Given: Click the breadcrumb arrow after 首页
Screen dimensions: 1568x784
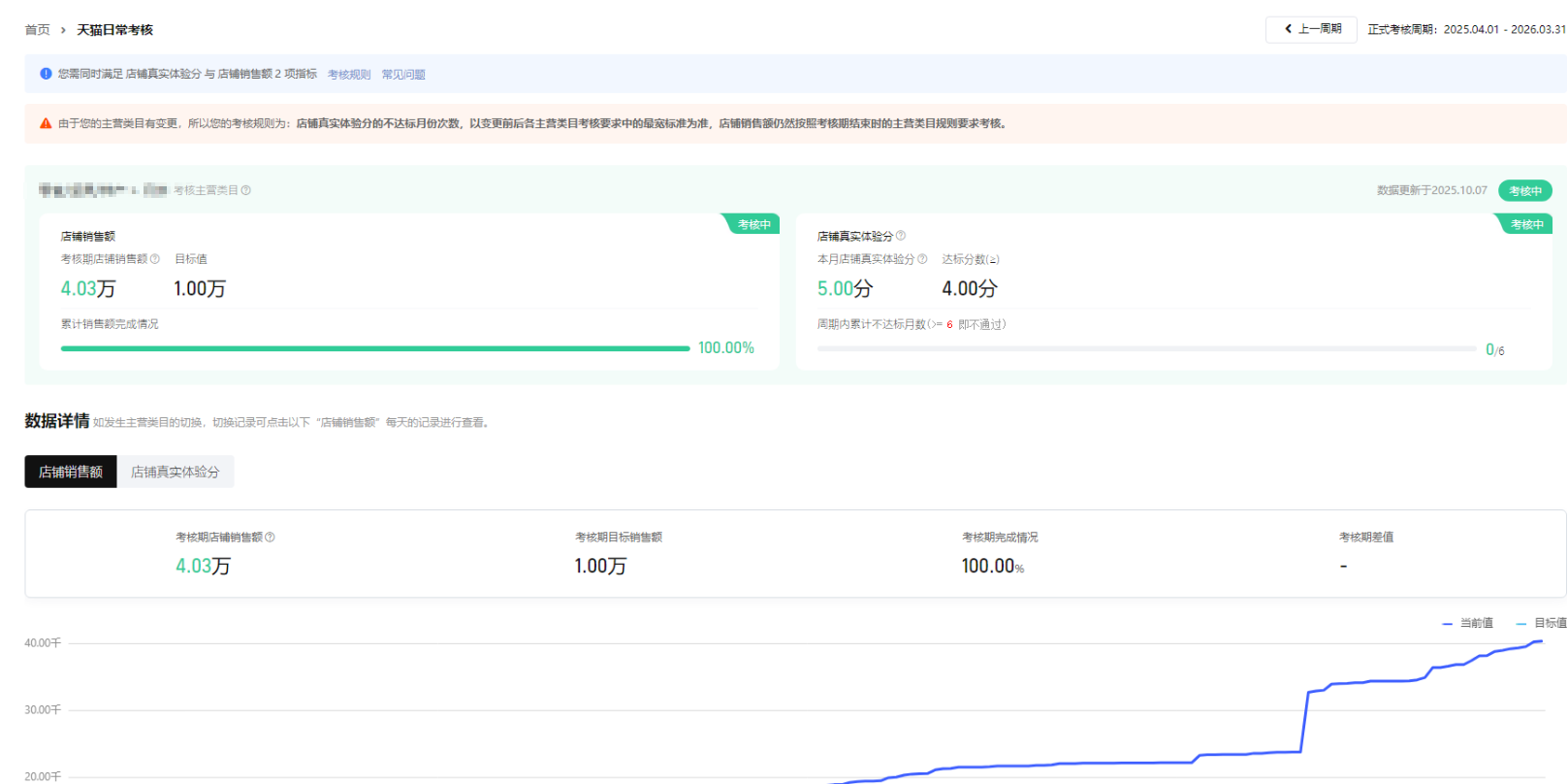Looking at the screenshot, I should coord(63,30).
